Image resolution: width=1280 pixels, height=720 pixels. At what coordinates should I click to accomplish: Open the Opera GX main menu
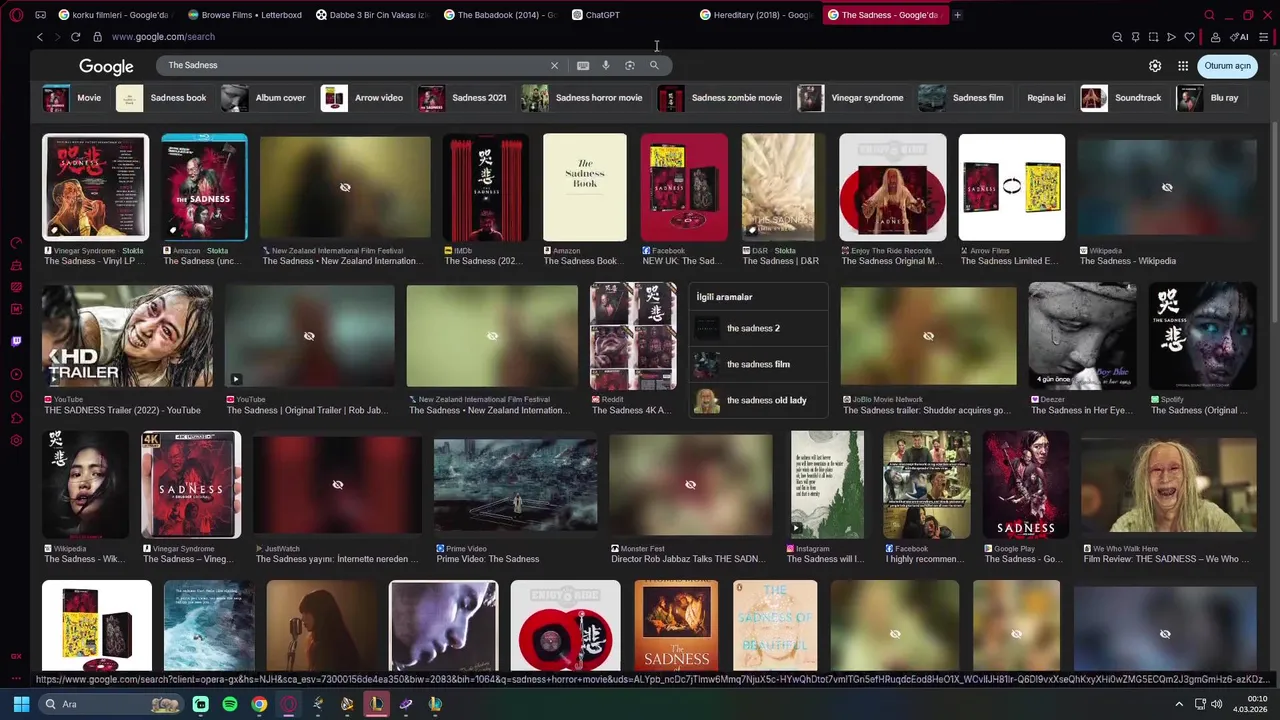coord(16,15)
